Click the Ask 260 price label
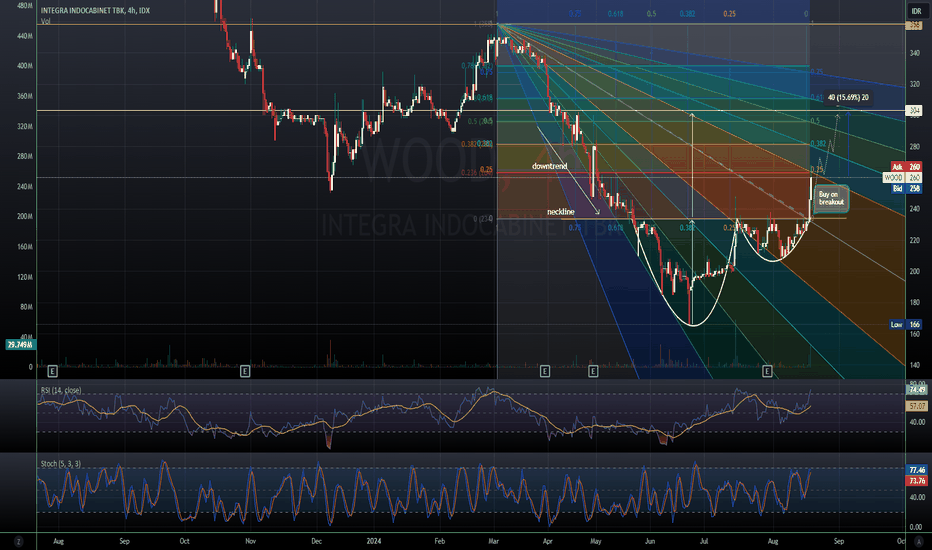Screen dimensions: 932x550 pos(906,167)
